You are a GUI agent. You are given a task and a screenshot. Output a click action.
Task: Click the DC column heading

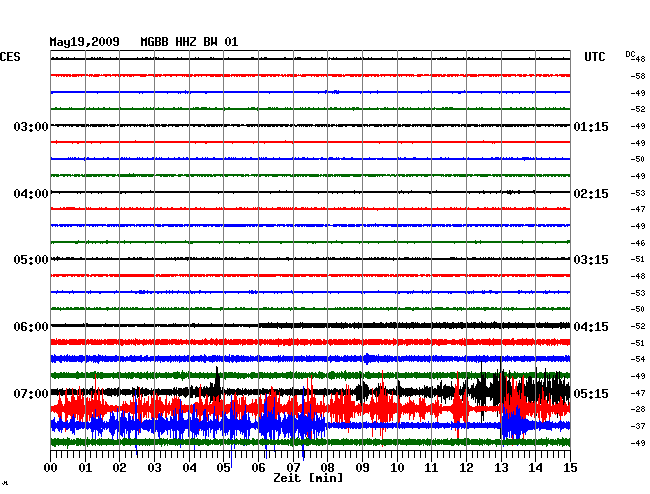(x=630, y=54)
